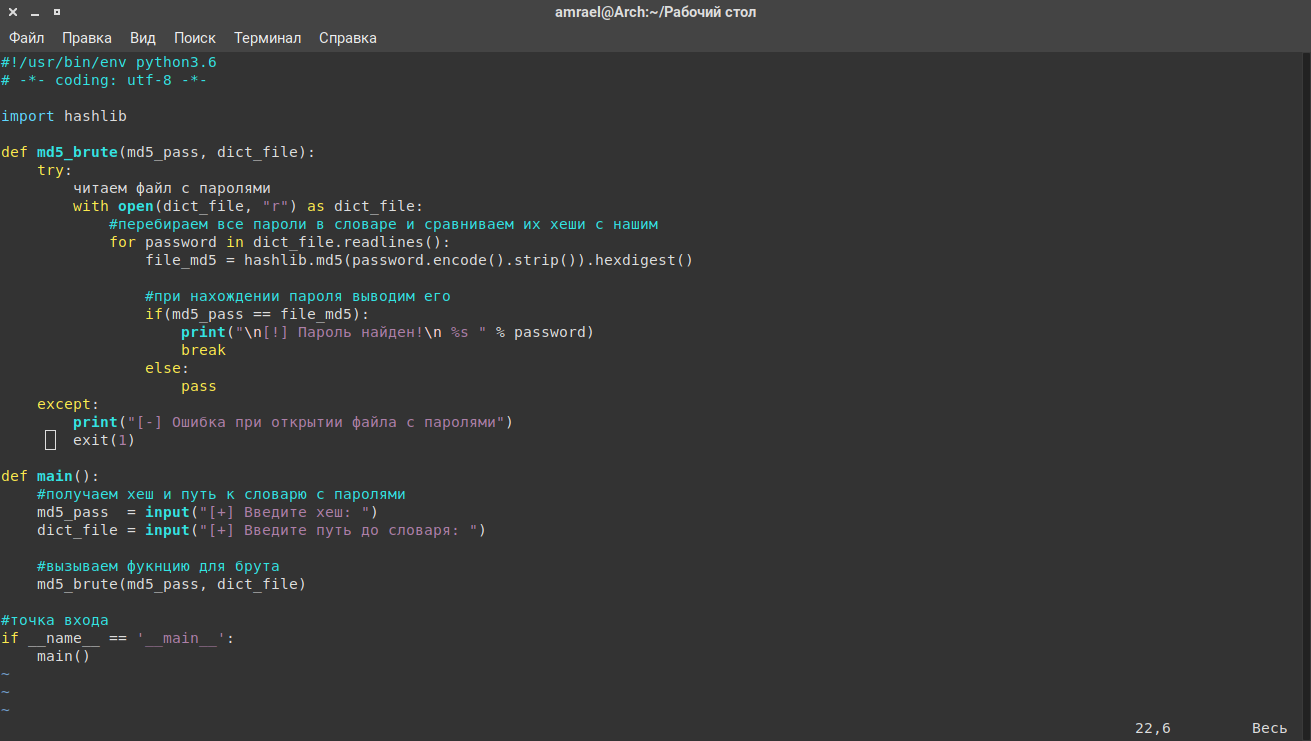Click the 'import hashlib' line
Screen dimensions: 1311x741
pos(64,116)
